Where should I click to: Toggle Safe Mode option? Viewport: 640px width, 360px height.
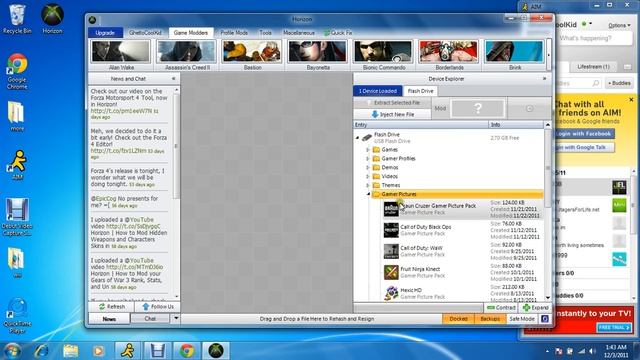point(522,319)
